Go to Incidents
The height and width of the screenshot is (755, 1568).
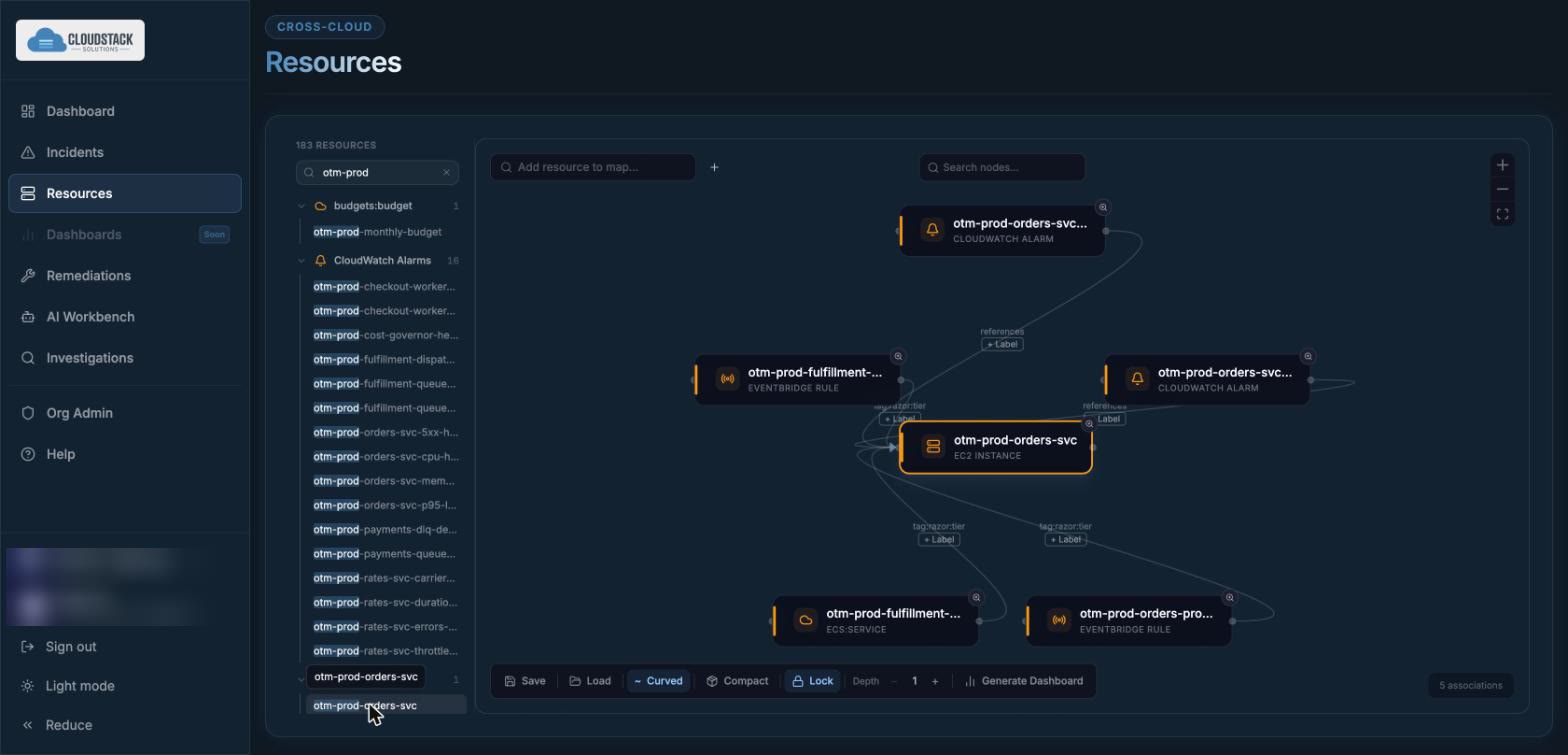tap(125, 152)
